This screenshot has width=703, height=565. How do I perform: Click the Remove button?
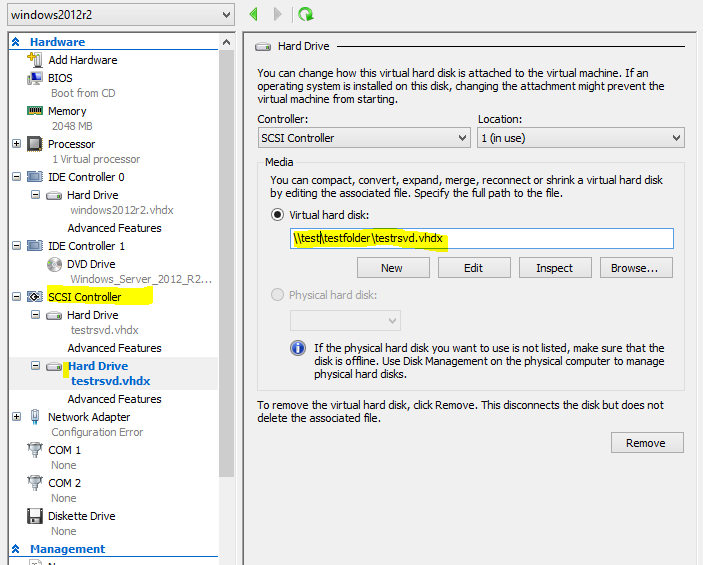[x=647, y=443]
